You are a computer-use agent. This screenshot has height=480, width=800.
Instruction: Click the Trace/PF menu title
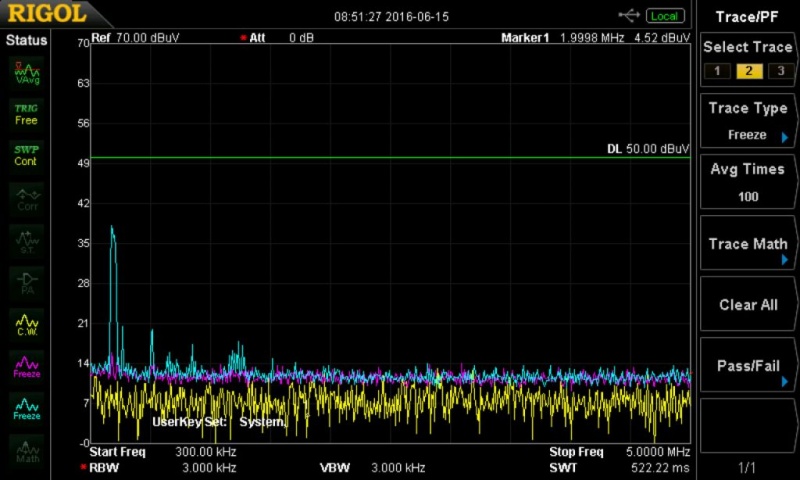coord(748,16)
